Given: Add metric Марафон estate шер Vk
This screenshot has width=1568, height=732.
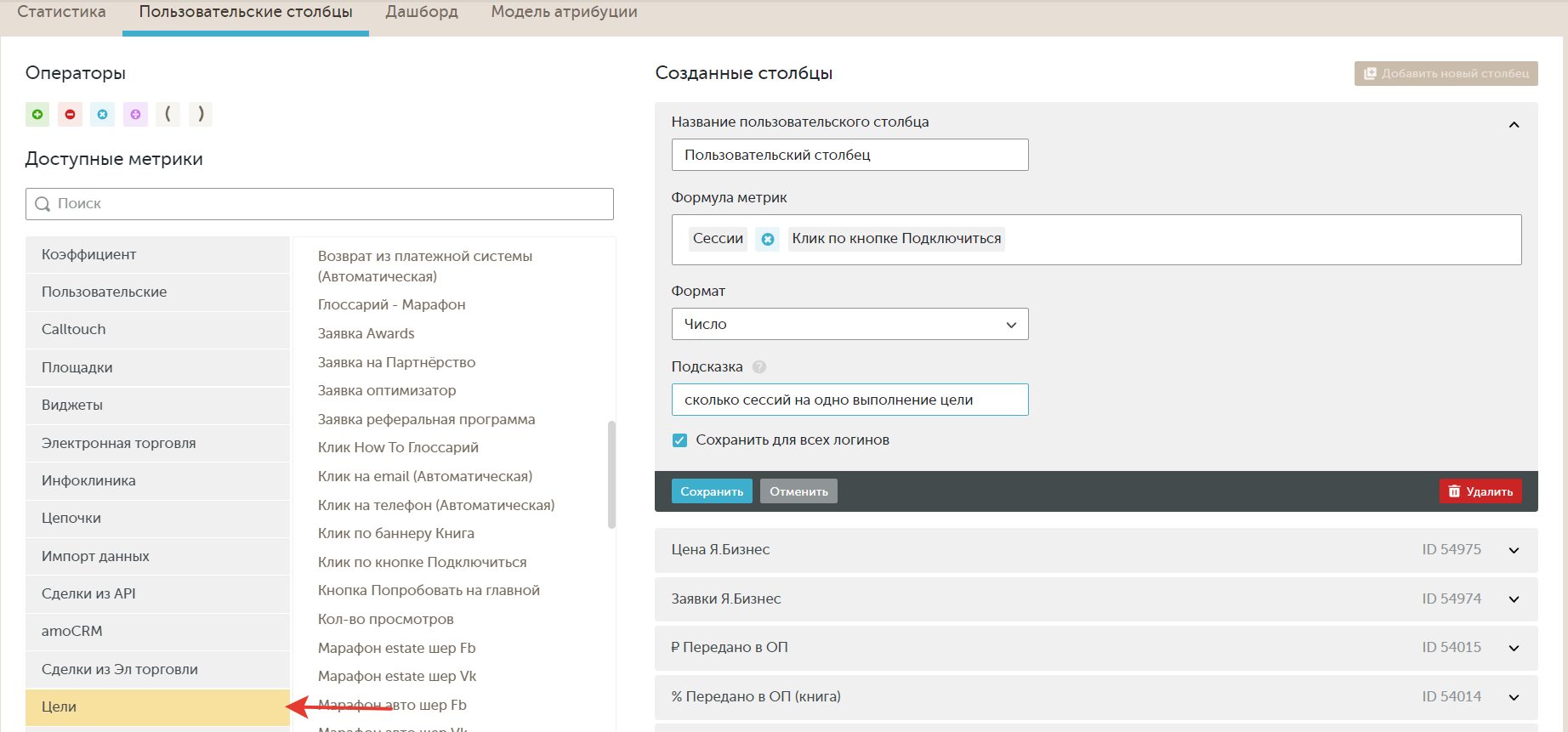Looking at the screenshot, I should [x=397, y=676].
